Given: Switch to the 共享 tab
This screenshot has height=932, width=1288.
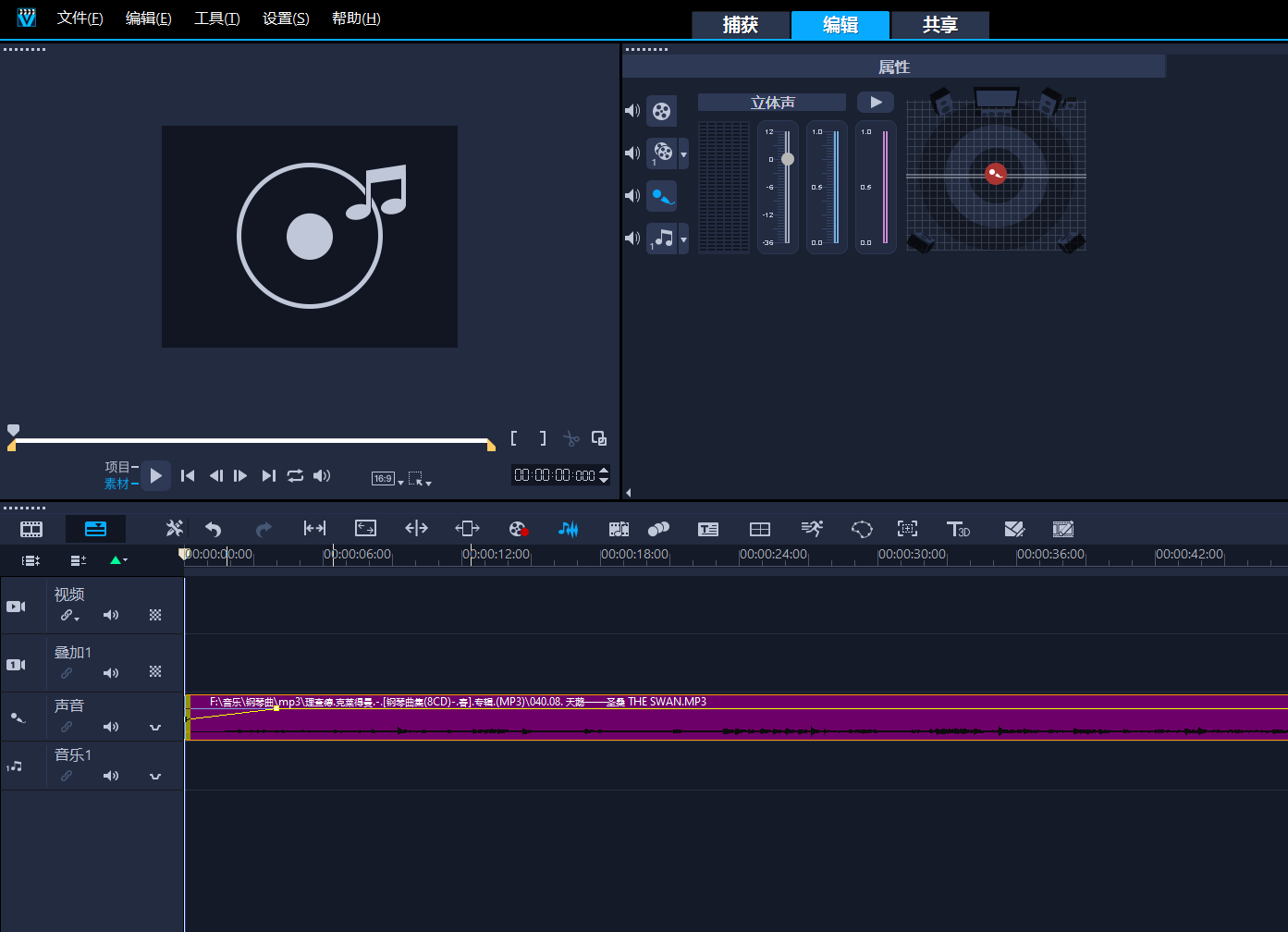Looking at the screenshot, I should (940, 25).
